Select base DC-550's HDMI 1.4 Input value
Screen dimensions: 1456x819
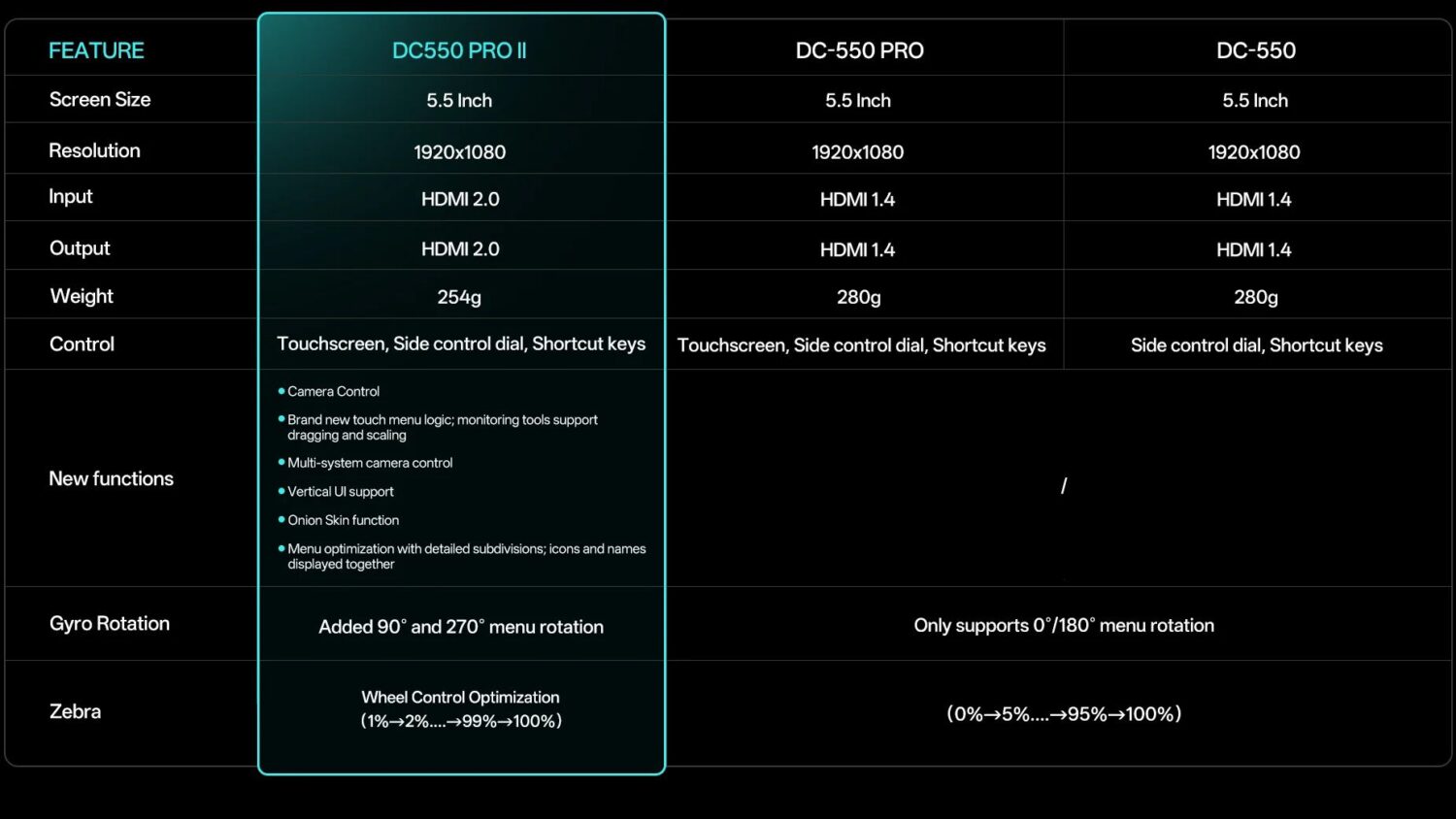tap(1254, 200)
